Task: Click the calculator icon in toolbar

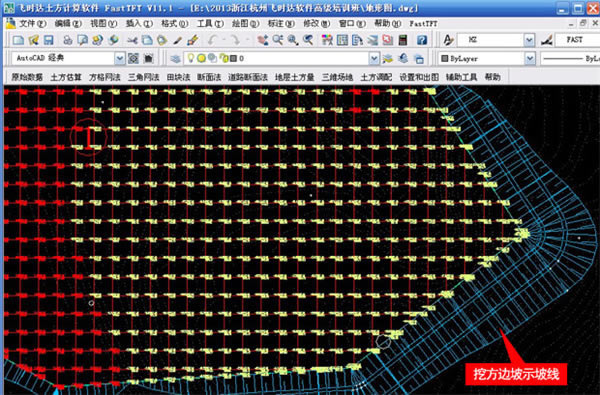Action: [403, 40]
